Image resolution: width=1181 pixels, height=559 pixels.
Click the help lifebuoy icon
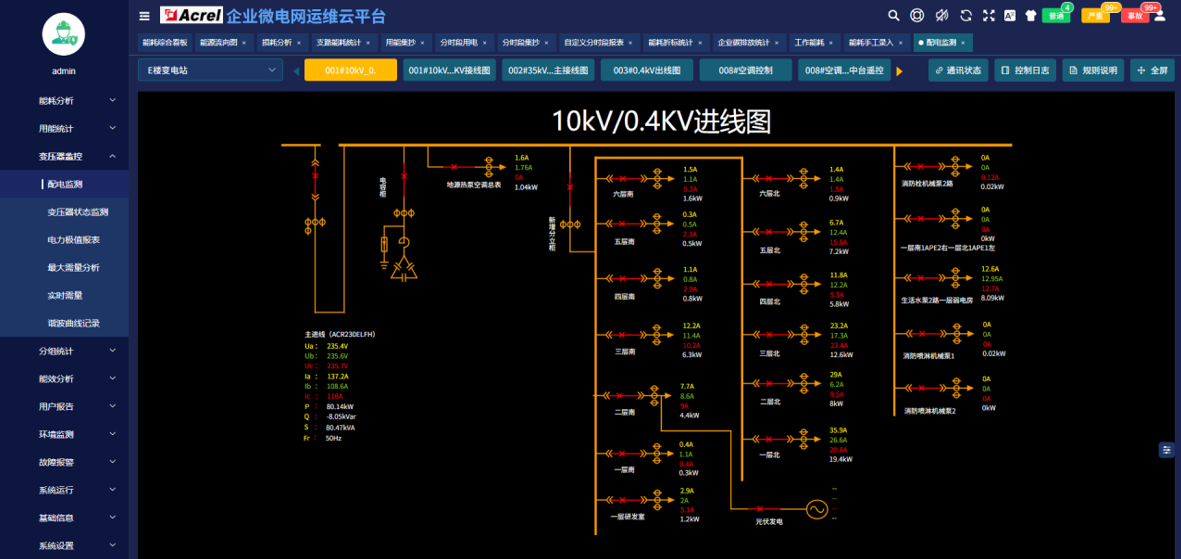917,15
